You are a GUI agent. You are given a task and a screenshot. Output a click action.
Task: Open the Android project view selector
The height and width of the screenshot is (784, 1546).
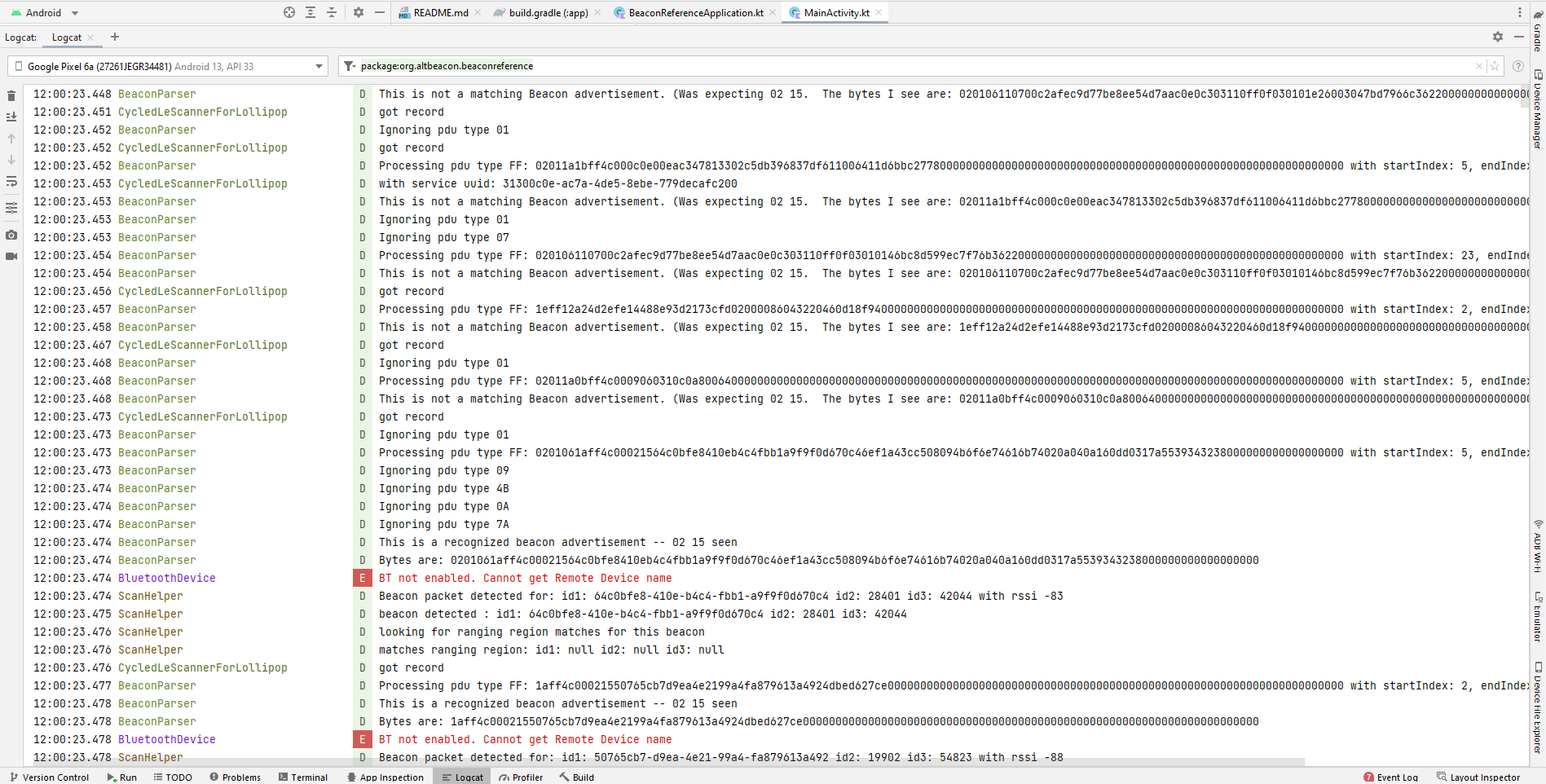point(45,12)
